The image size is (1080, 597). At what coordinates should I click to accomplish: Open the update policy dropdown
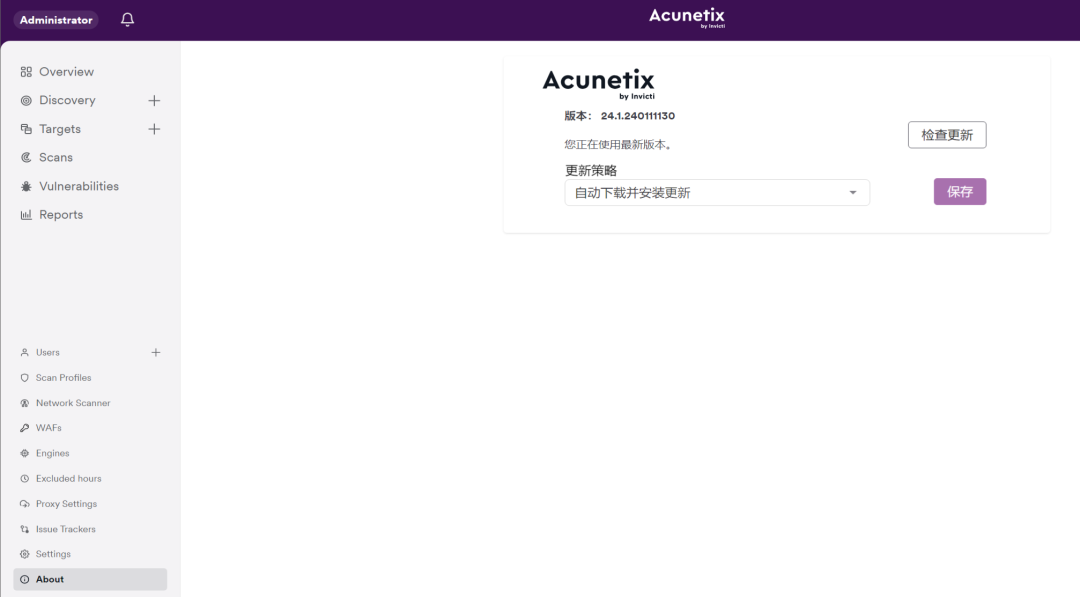[717, 193]
